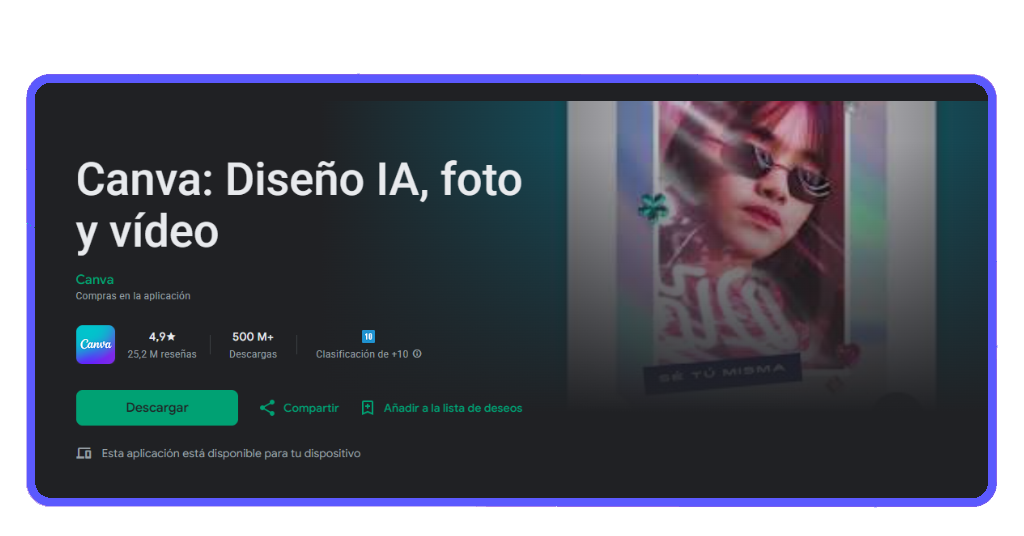1024x536 pixels.
Task: Click the blue +10 rating badge
Action: coord(368,336)
